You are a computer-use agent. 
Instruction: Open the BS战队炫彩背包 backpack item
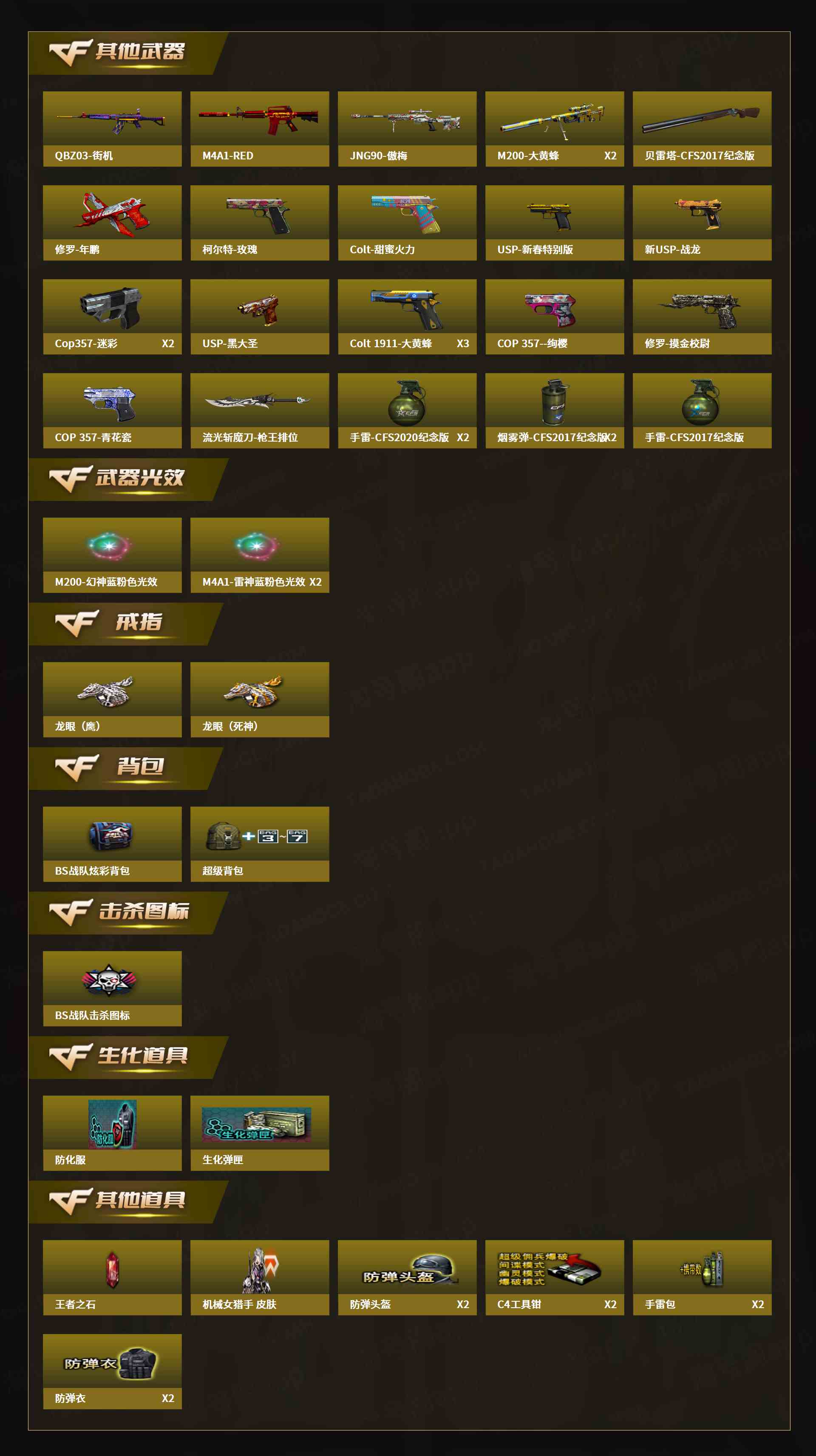click(x=112, y=844)
